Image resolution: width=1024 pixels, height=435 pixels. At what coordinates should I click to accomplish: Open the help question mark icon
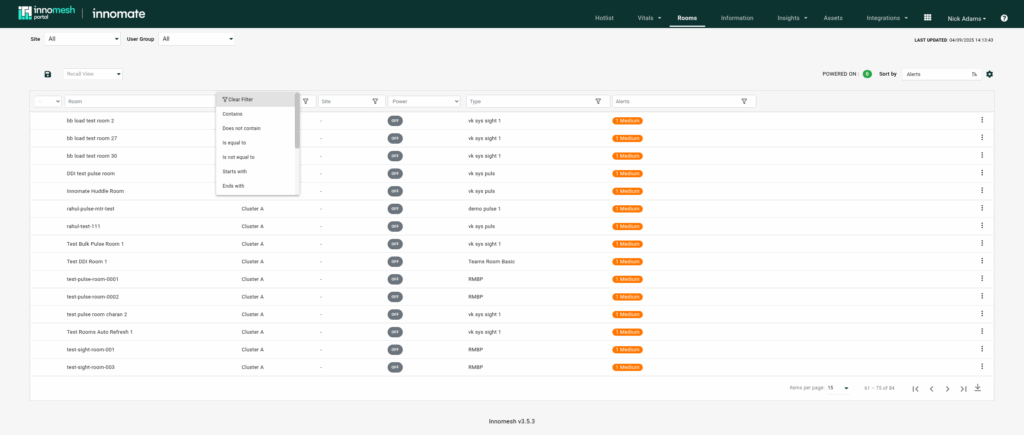(1004, 18)
